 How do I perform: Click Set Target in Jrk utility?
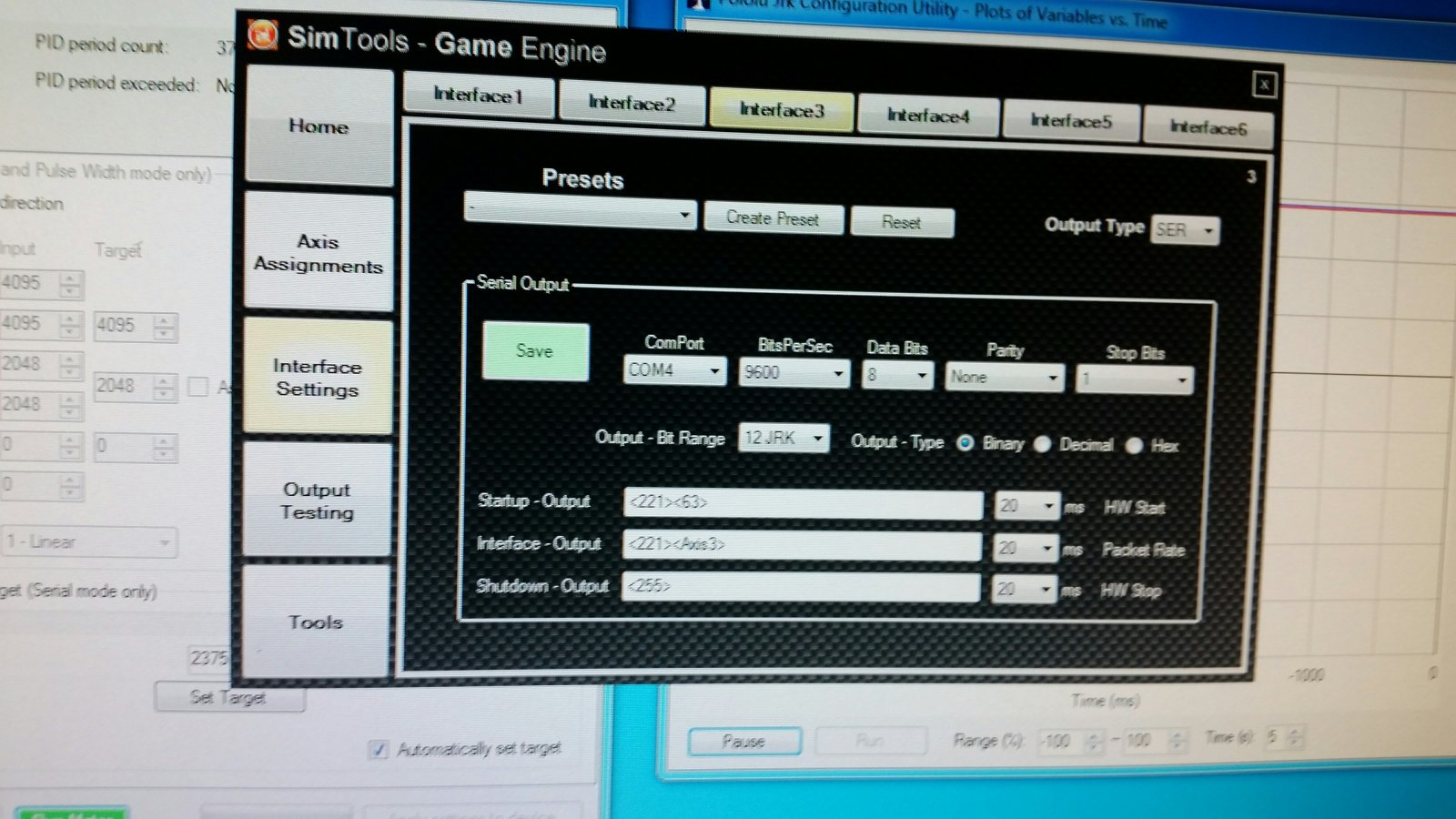coord(228,698)
